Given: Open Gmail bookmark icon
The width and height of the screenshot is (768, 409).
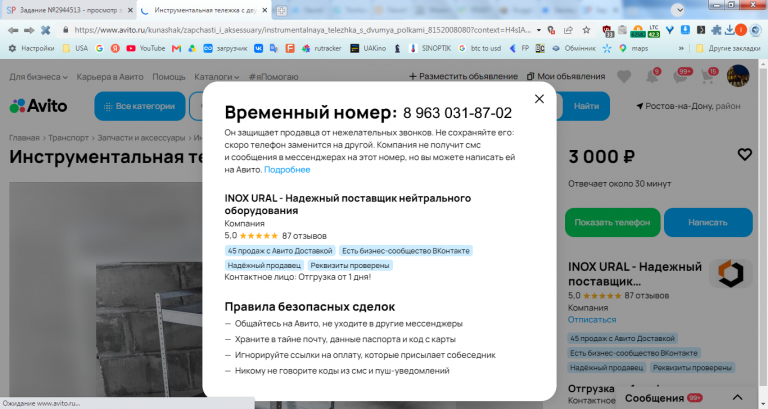Looking at the screenshot, I should click(176, 48).
